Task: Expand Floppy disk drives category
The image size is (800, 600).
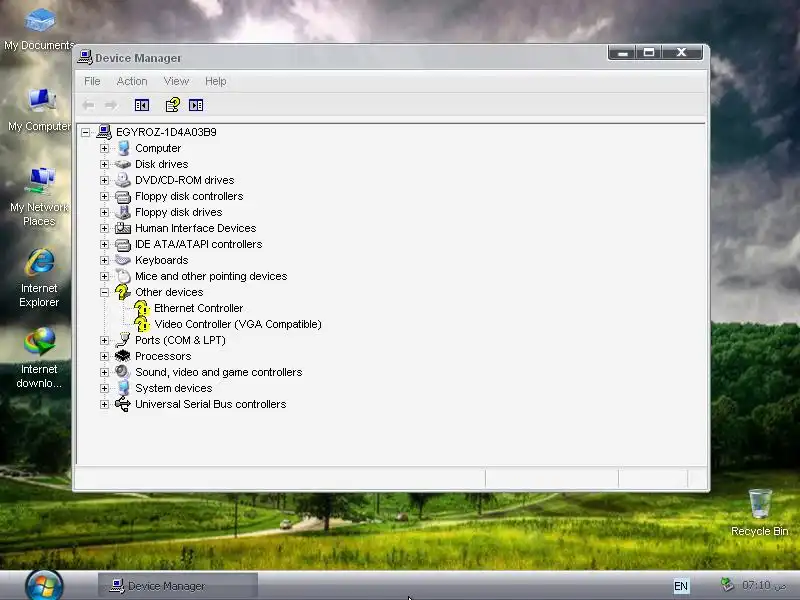Action: tap(105, 212)
